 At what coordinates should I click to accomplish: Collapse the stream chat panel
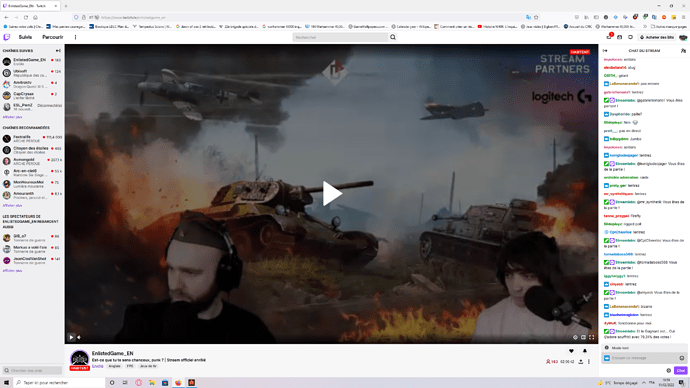click(x=606, y=51)
